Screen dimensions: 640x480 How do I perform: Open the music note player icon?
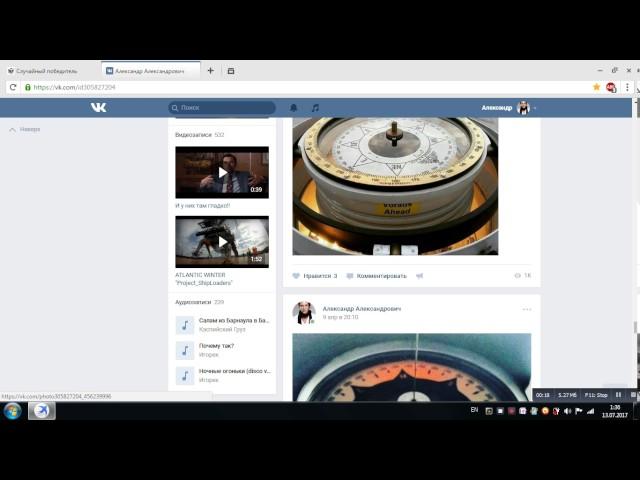tap(315, 108)
